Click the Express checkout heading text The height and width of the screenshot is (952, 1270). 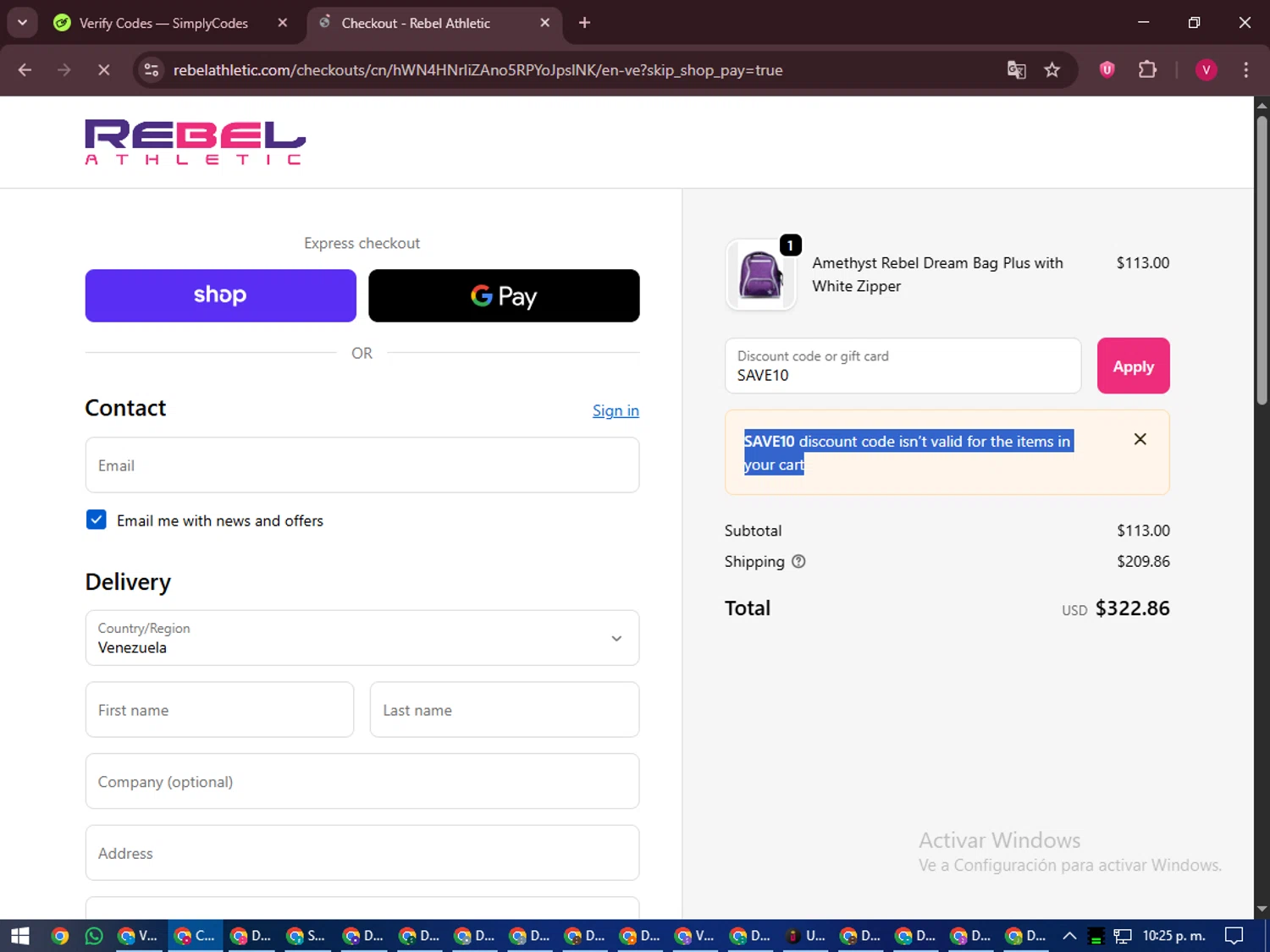click(x=362, y=243)
